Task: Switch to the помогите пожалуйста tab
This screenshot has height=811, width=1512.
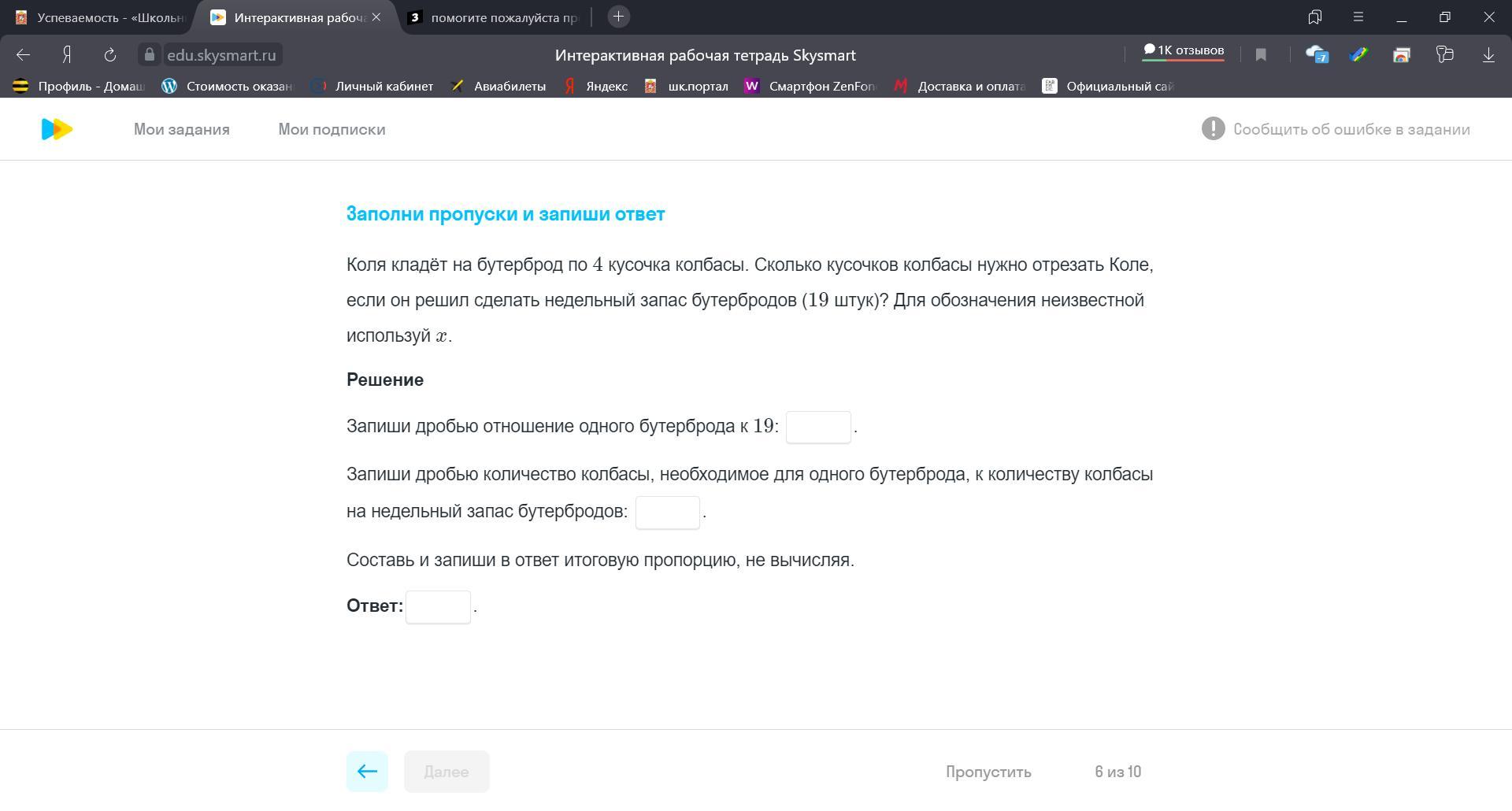Action: tap(496, 17)
